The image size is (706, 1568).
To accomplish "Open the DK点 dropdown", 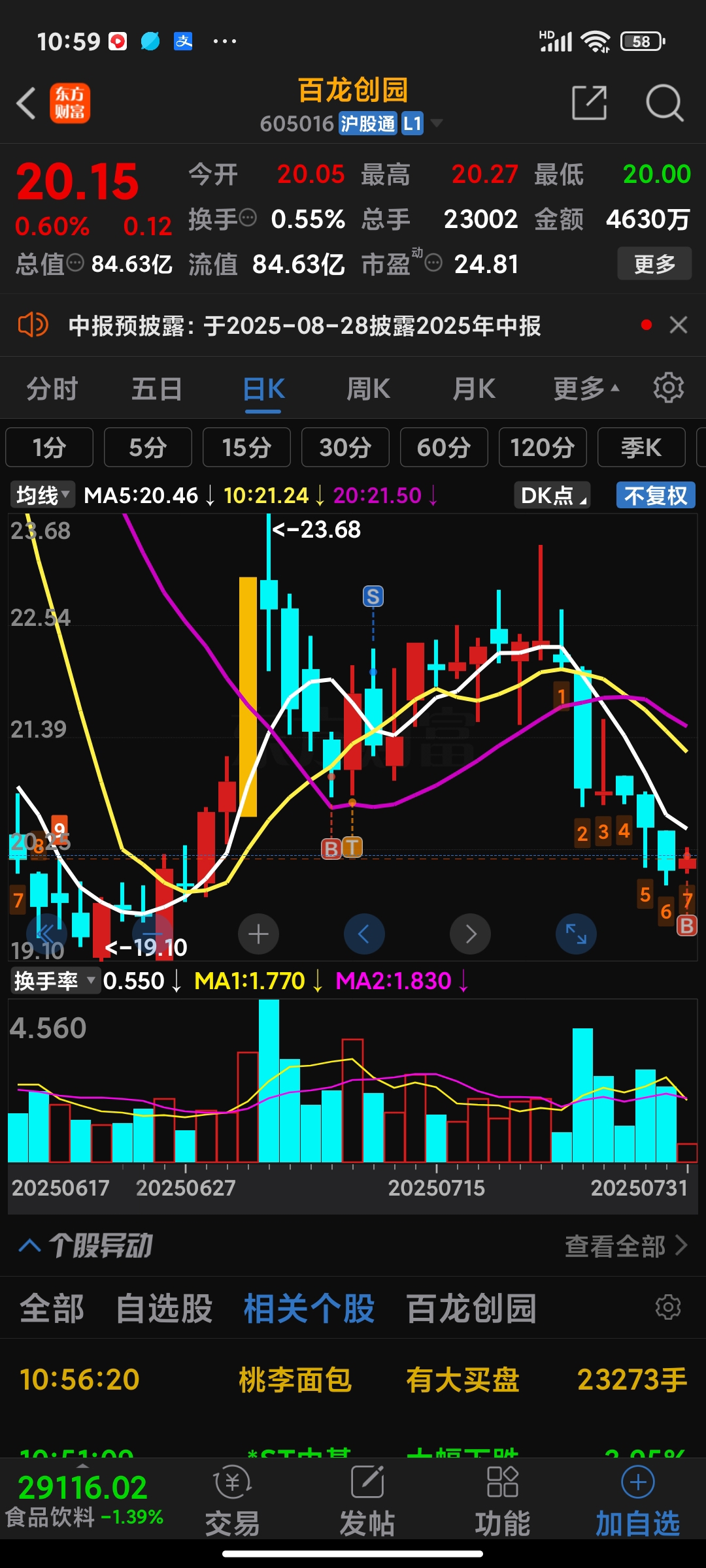I will pos(552,495).
